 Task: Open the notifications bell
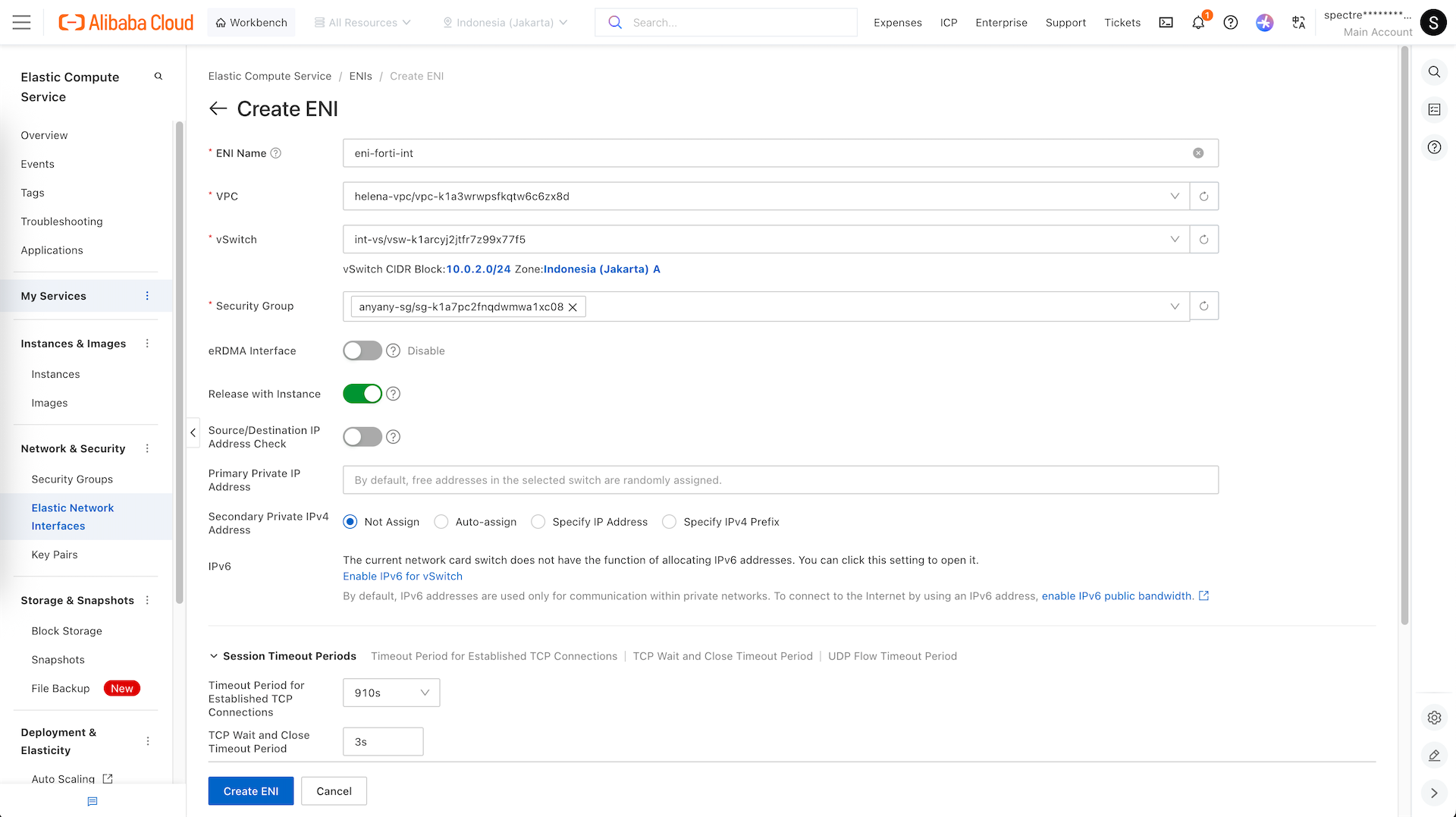tap(1198, 23)
